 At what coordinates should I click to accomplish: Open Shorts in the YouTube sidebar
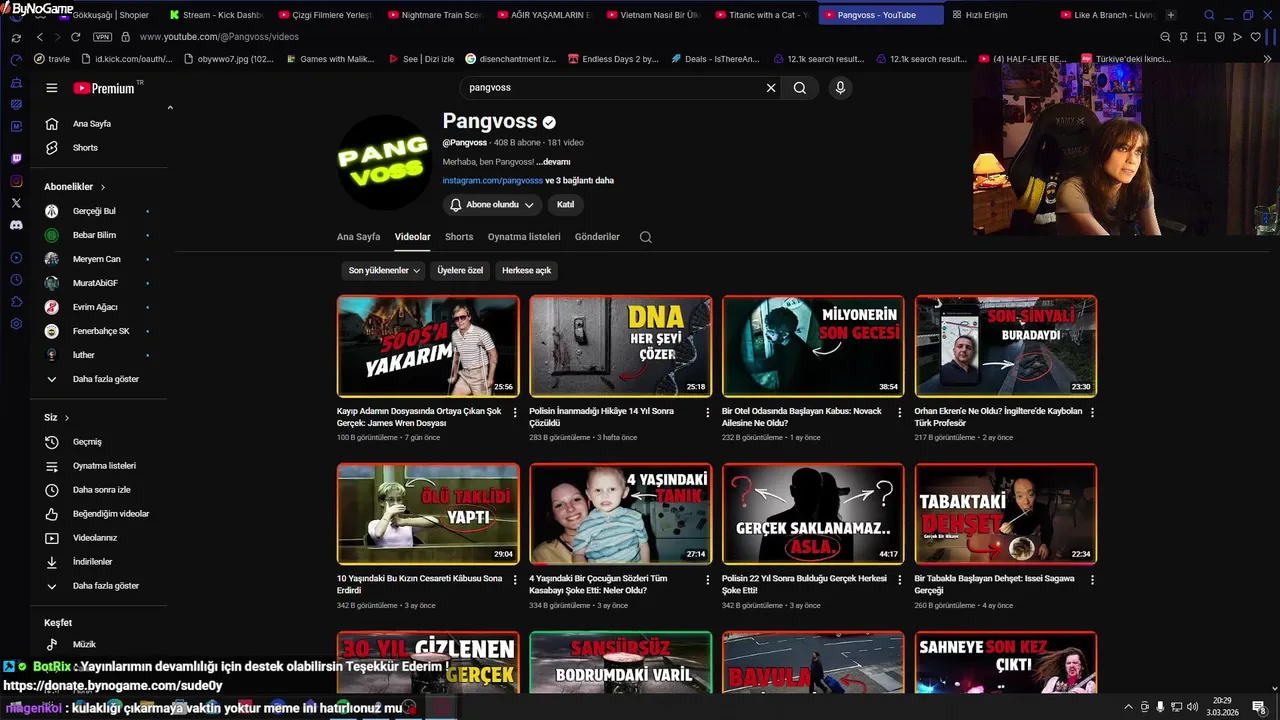(85, 148)
